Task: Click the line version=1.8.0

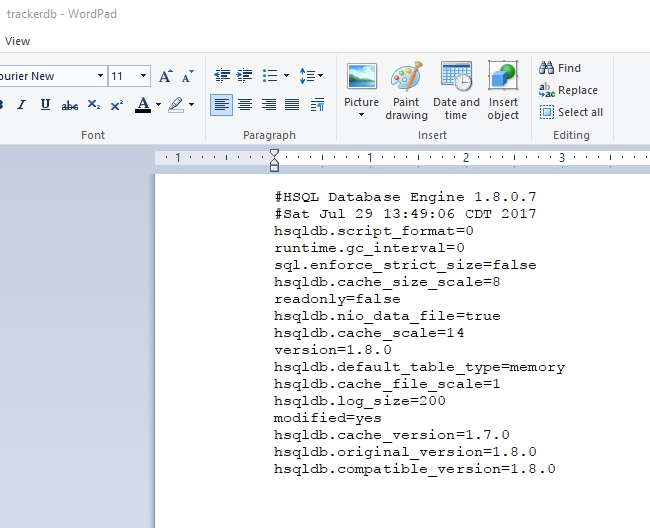Action: click(x=332, y=350)
